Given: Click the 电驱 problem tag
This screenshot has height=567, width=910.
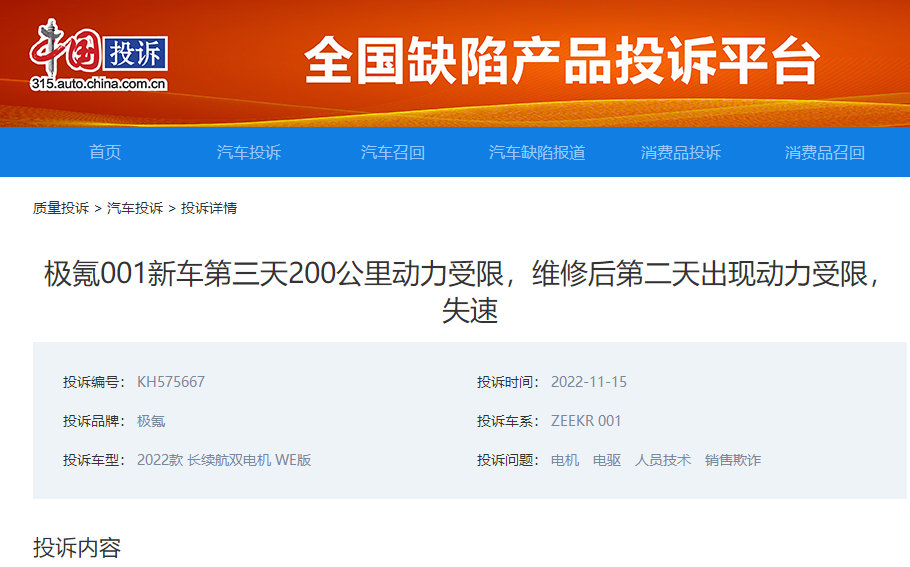Looking at the screenshot, I should [x=606, y=460].
